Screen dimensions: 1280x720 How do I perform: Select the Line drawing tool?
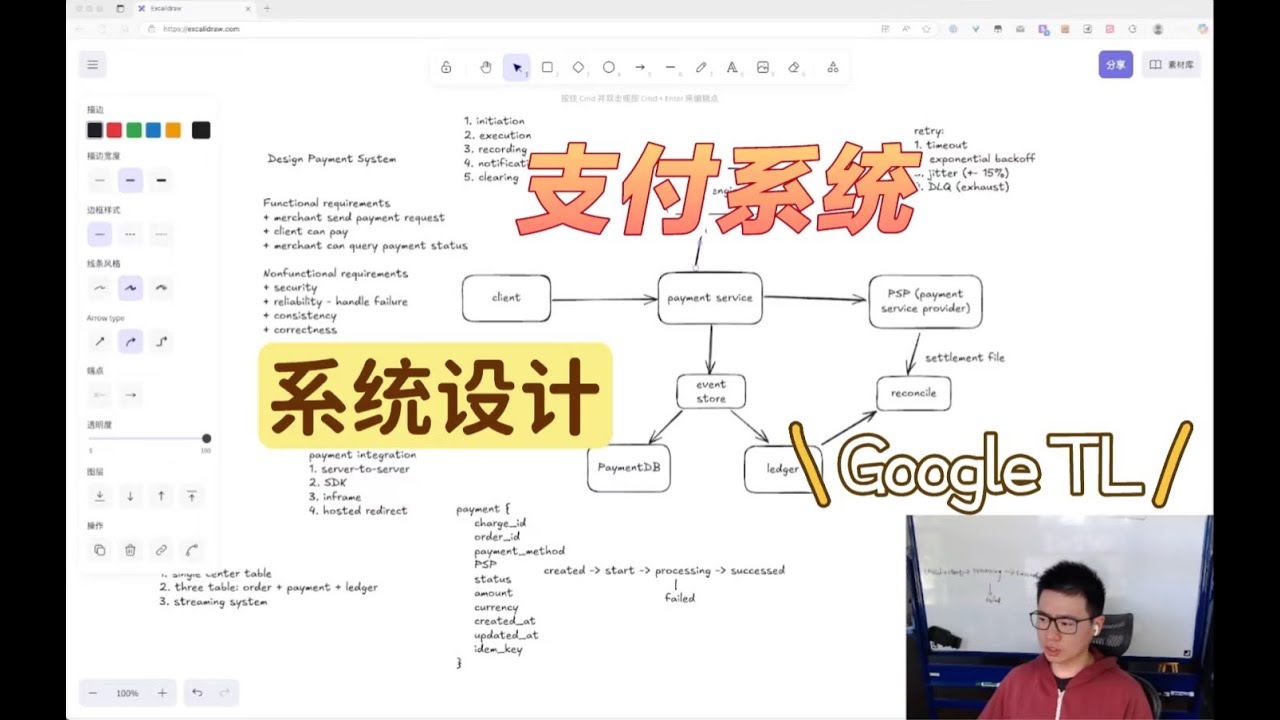pyautogui.click(x=671, y=67)
